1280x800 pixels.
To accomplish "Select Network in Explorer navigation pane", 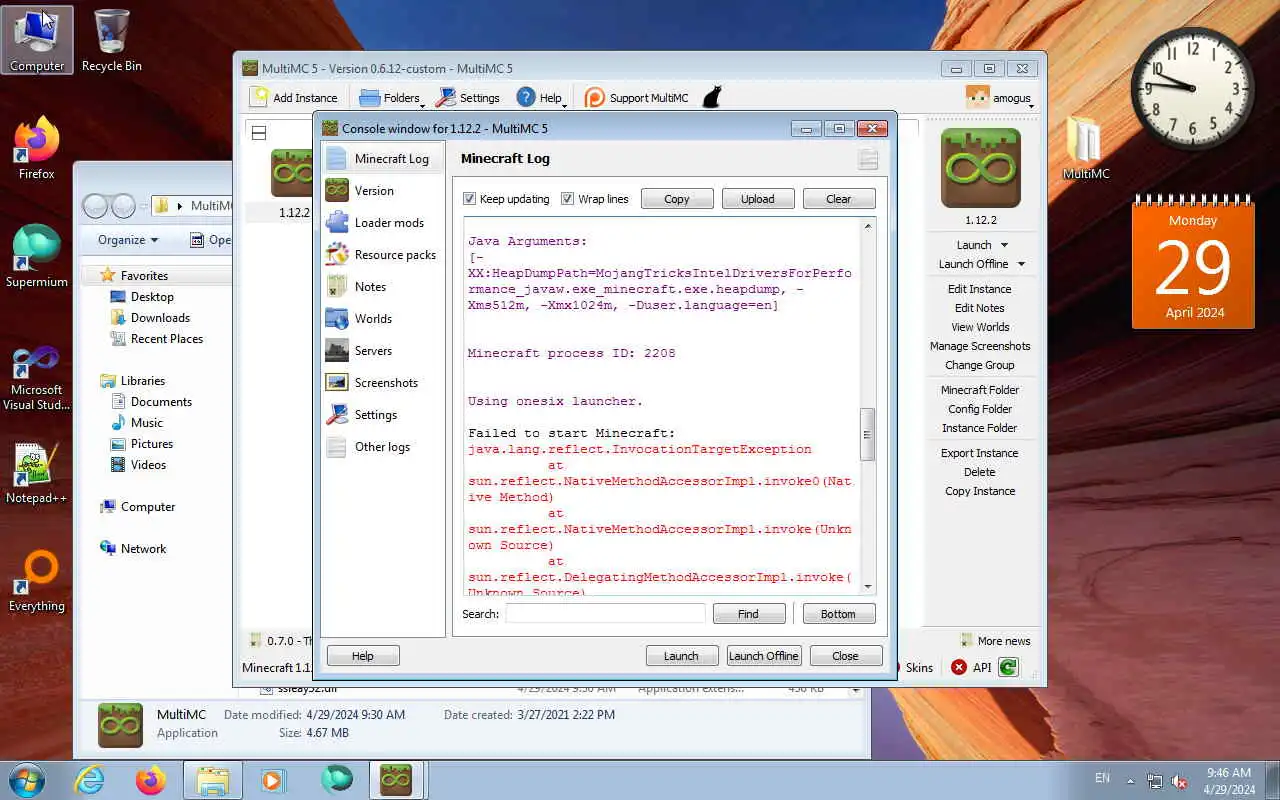I will [x=143, y=549].
